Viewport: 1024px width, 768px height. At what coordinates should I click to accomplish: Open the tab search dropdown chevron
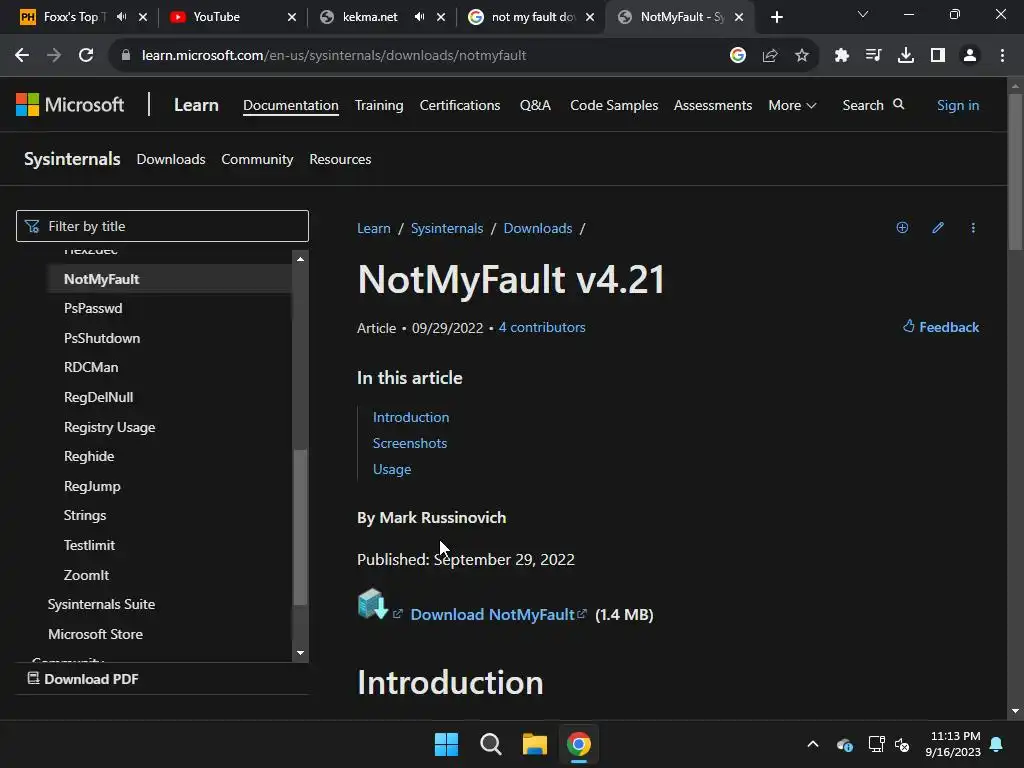(x=863, y=14)
